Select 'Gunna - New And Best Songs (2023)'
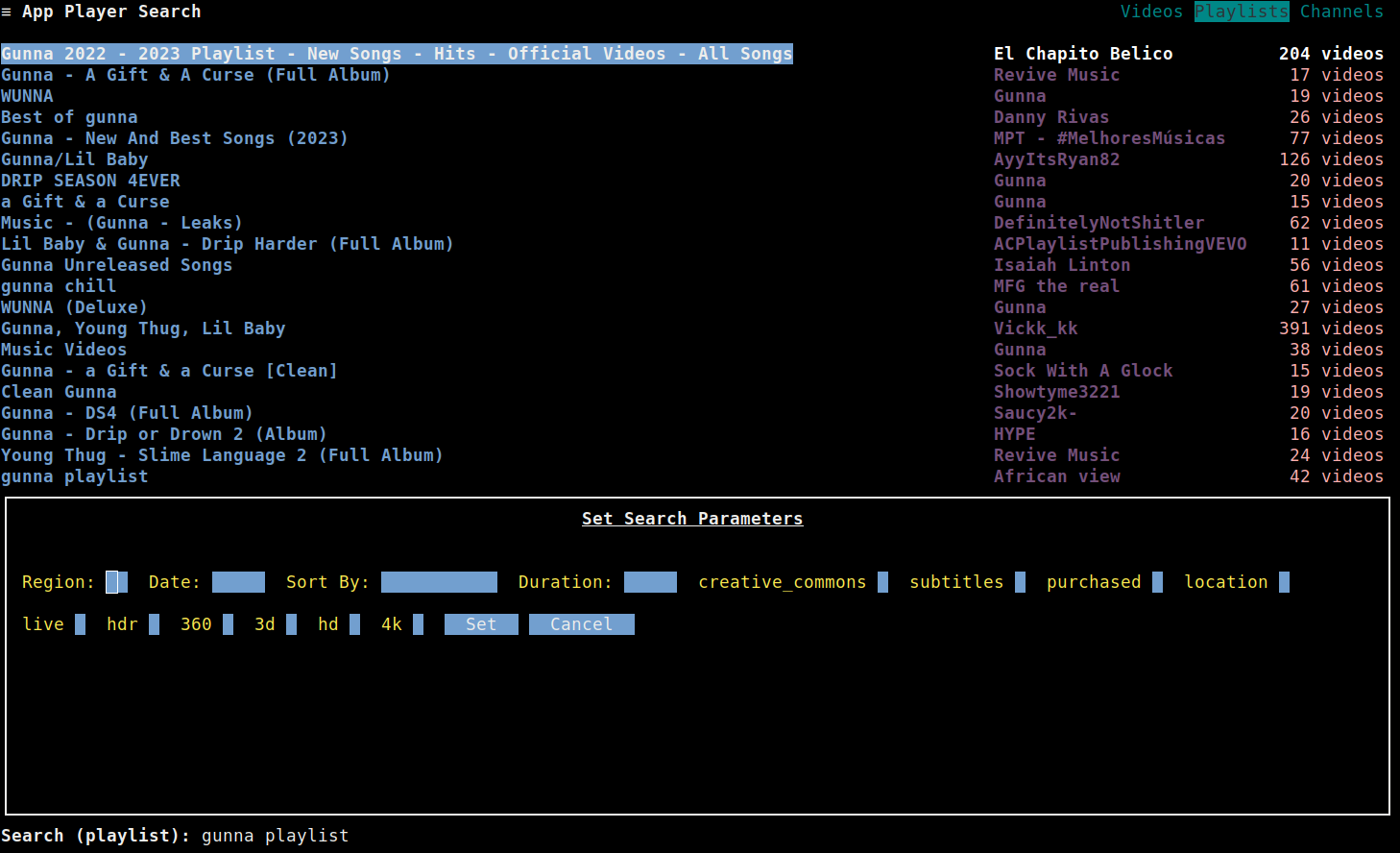Image resolution: width=1400 pixels, height=853 pixels. [175, 138]
